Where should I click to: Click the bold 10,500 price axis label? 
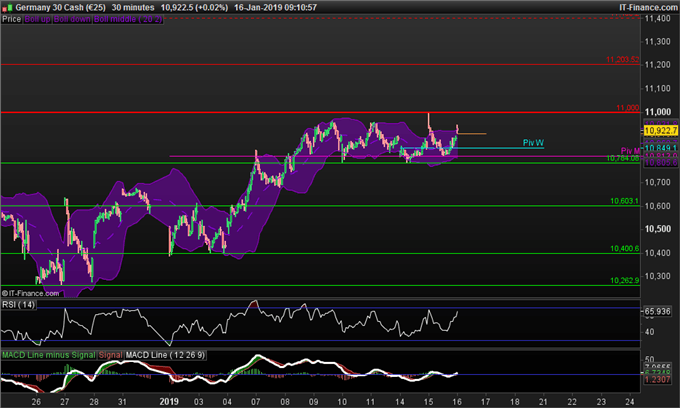click(657, 229)
